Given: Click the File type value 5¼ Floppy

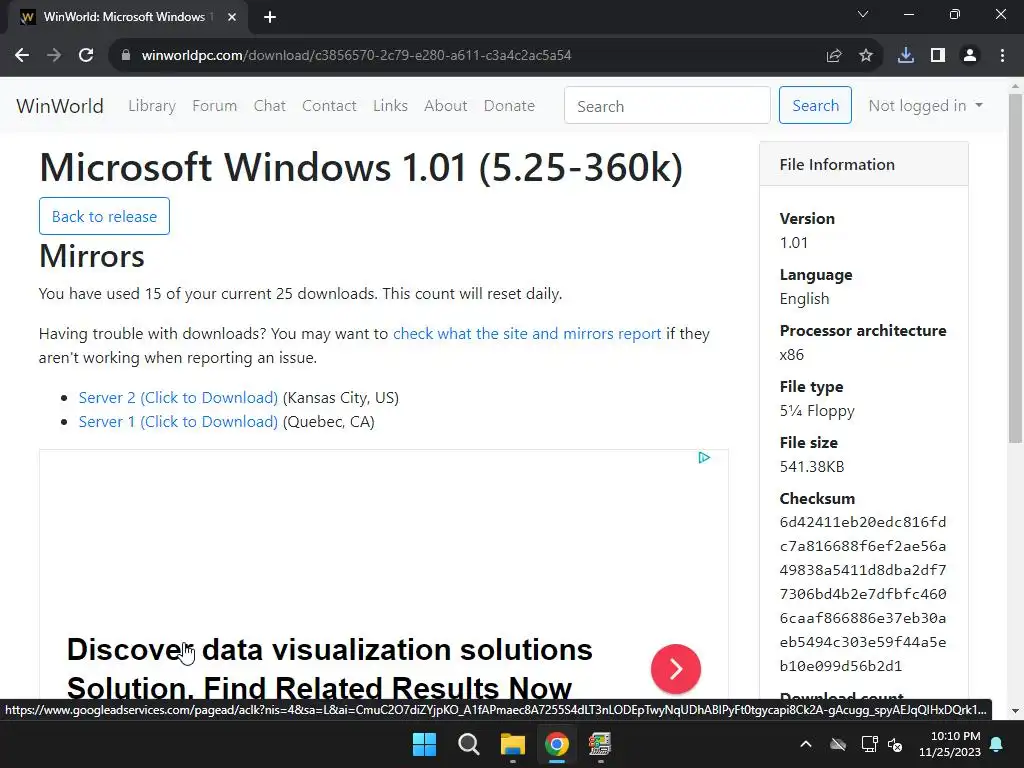Looking at the screenshot, I should [817, 411].
